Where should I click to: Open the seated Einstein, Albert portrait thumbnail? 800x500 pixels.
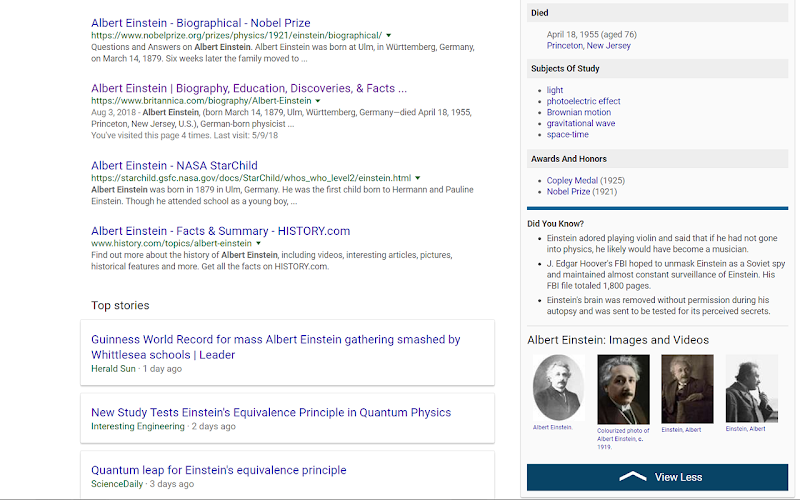pos(687,389)
